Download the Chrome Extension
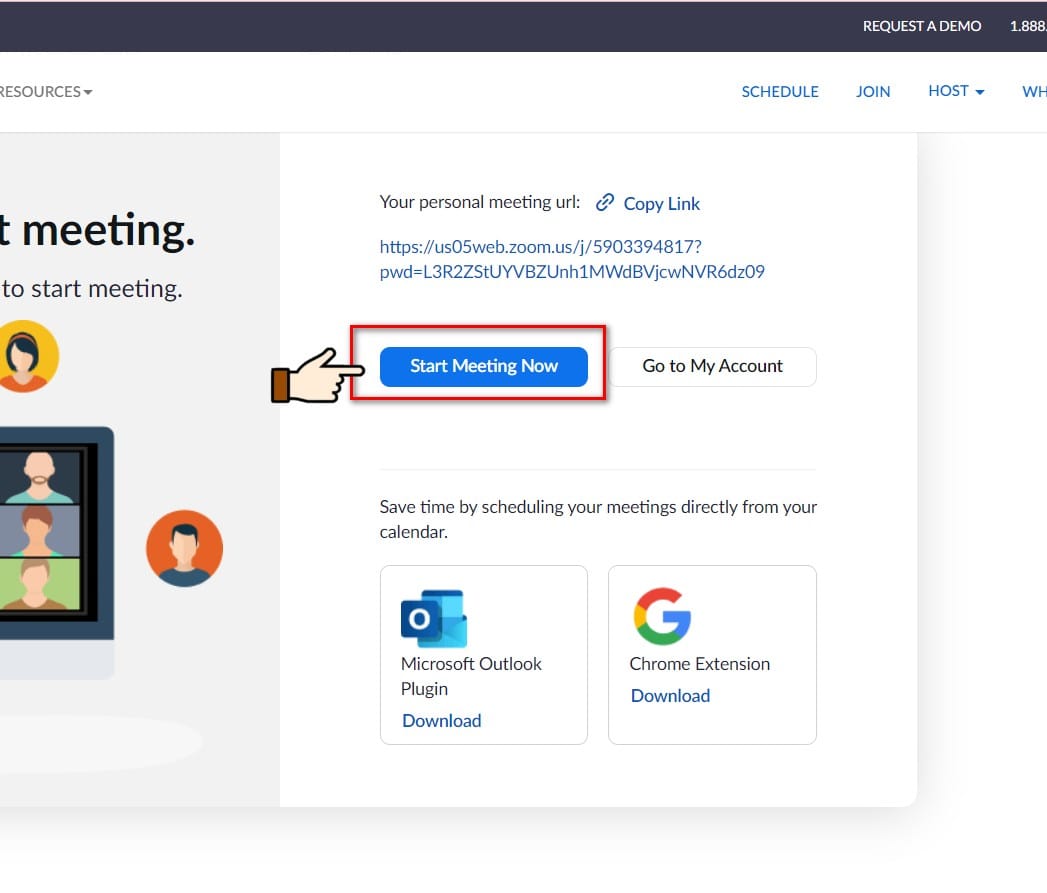The width and height of the screenshot is (1047, 893). [x=670, y=695]
